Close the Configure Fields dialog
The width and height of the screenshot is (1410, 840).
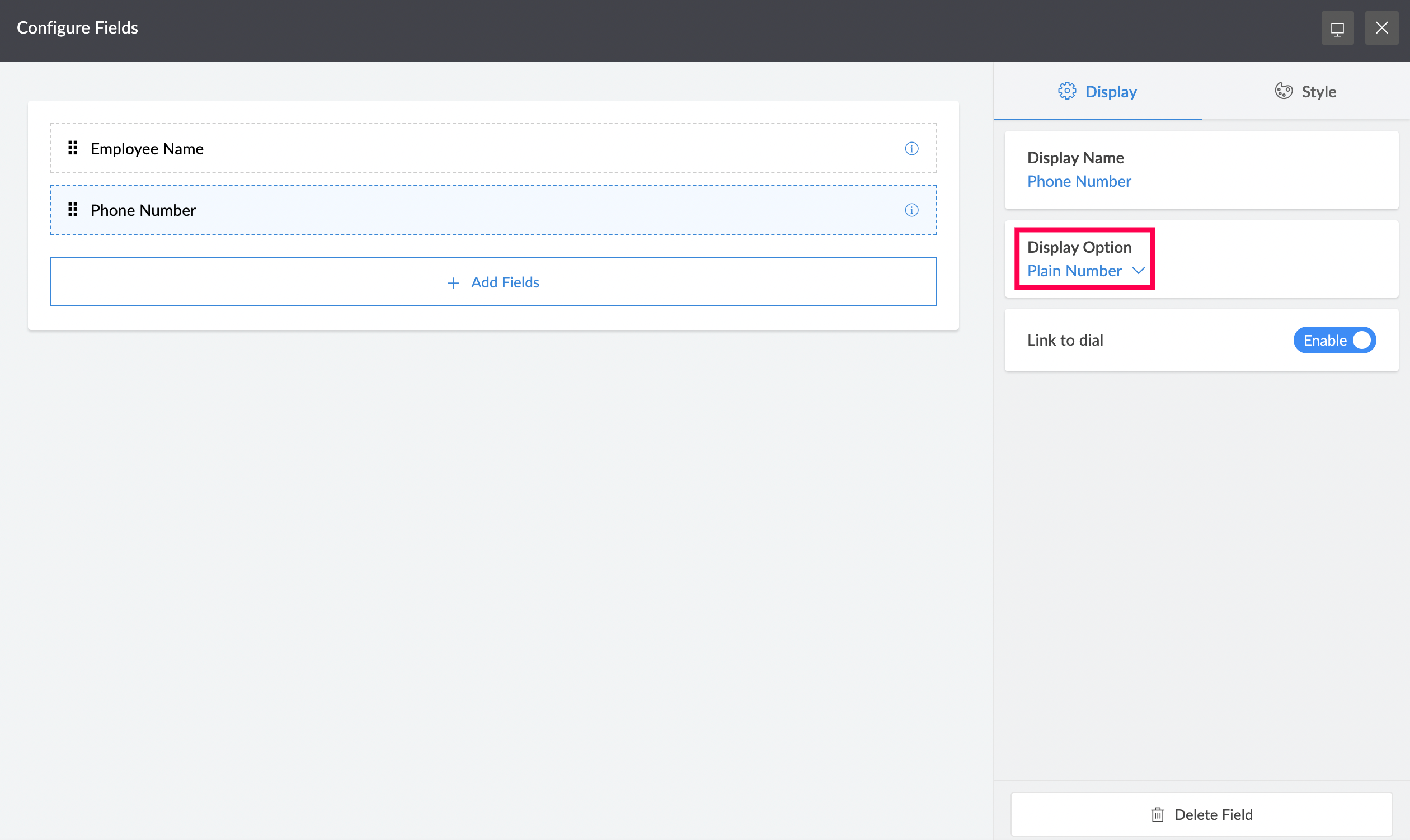point(1381,29)
